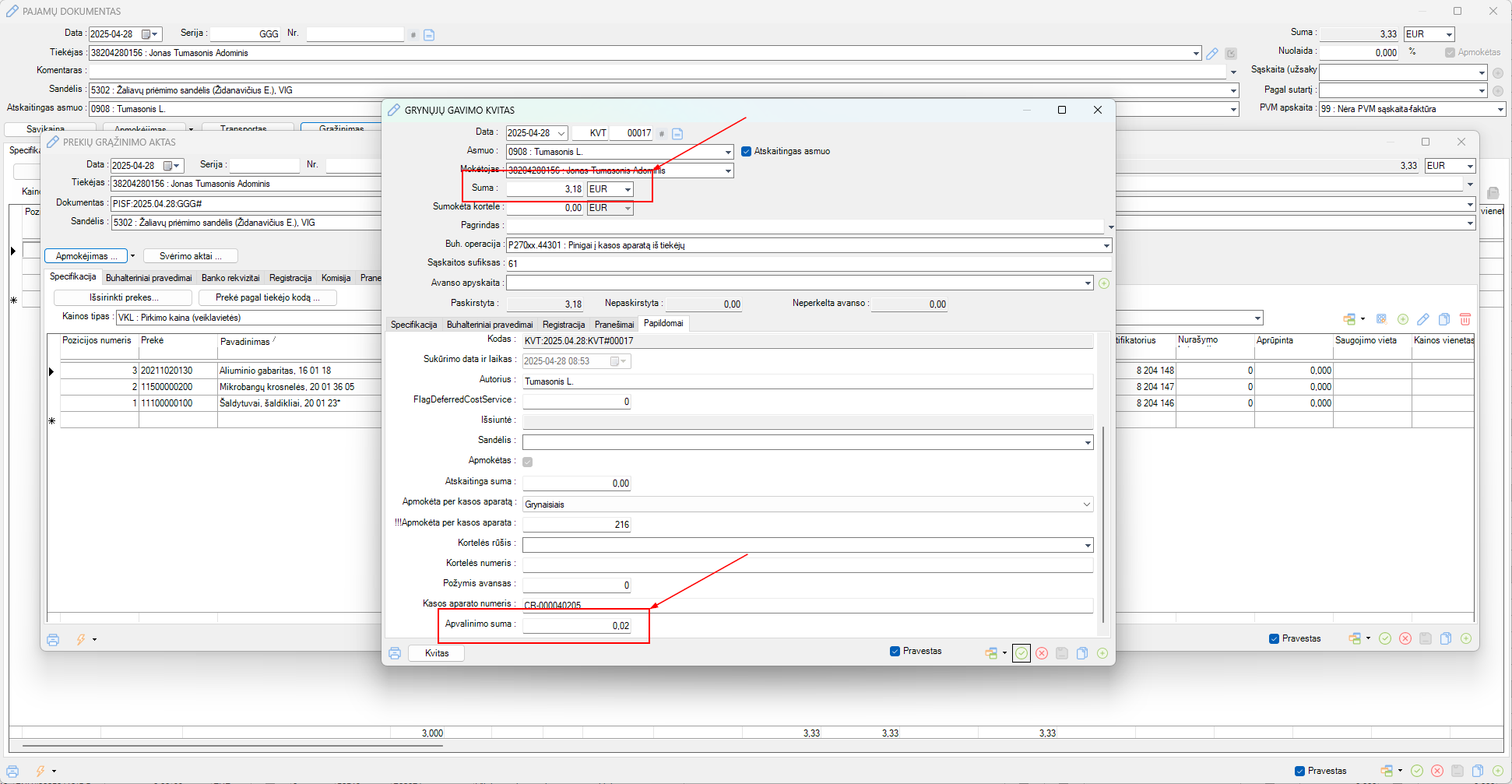This screenshot has width=1512, height=784.
Task: Expand the Kortelės rūšis dropdown
Action: (x=1088, y=546)
